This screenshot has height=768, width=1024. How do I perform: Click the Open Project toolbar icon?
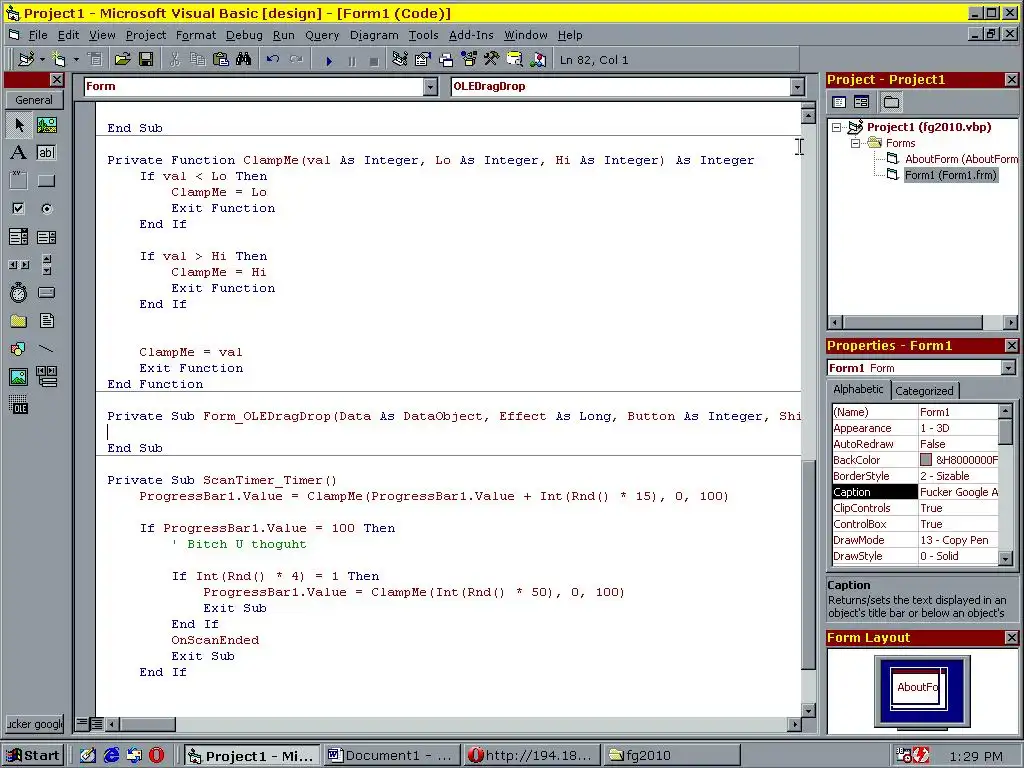point(122,60)
